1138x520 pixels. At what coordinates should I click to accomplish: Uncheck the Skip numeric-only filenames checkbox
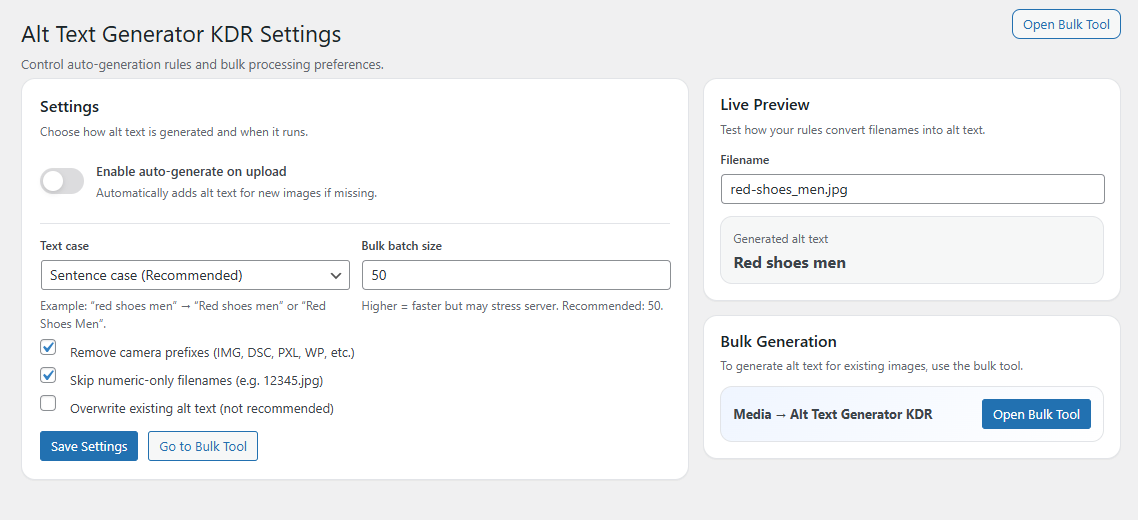[x=48, y=376]
